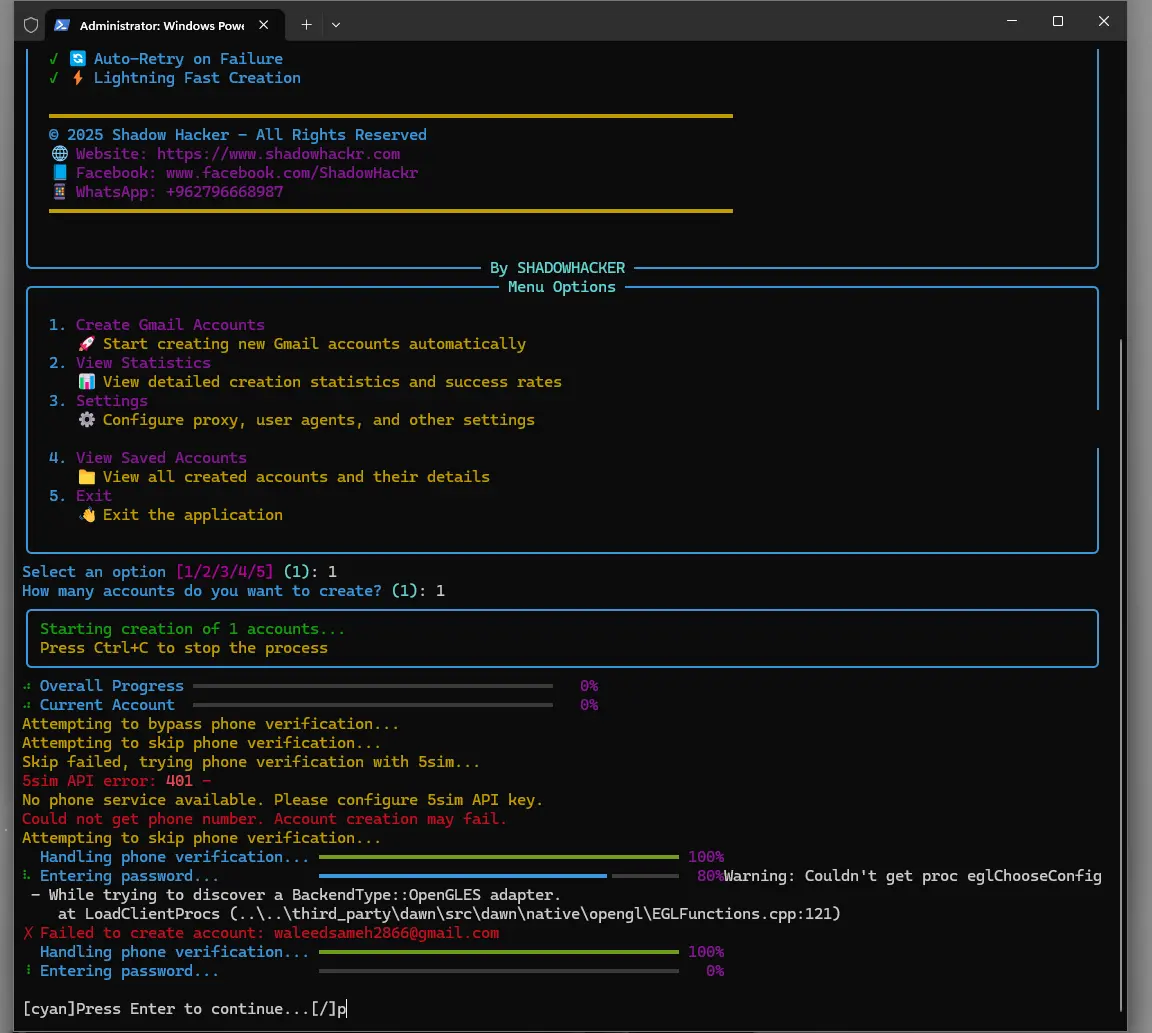Click the folder icon beside View all created
This screenshot has height=1033, width=1152.
tap(87, 477)
